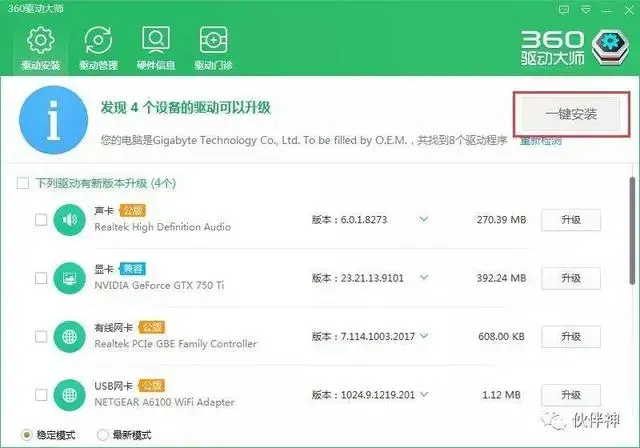Open the 驱动管理 refresh-style icon
The image size is (640, 448).
[x=98, y=40]
